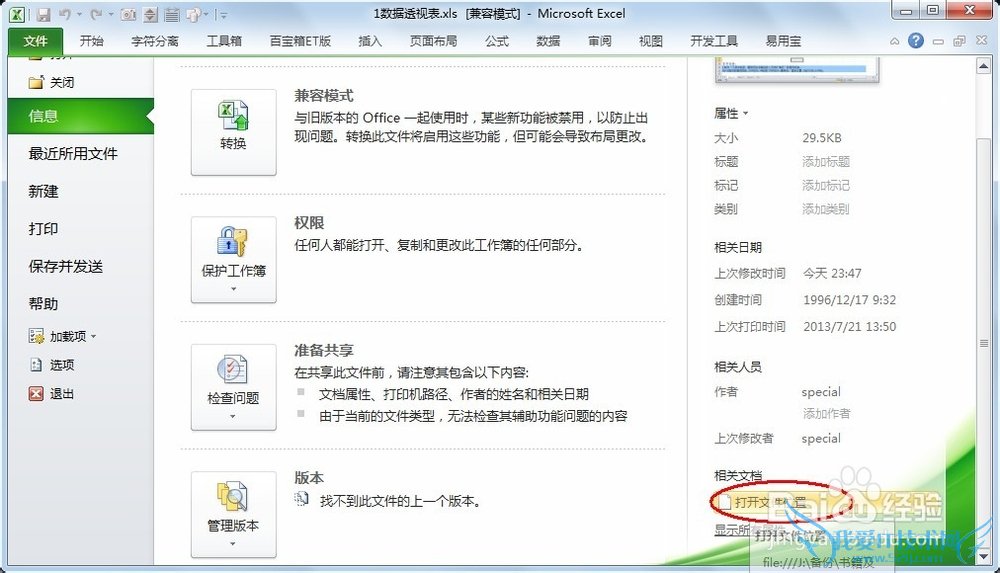Click the 上次打印时间 value 2013/7/21 13:50
The image size is (1000, 573).
pos(849,326)
